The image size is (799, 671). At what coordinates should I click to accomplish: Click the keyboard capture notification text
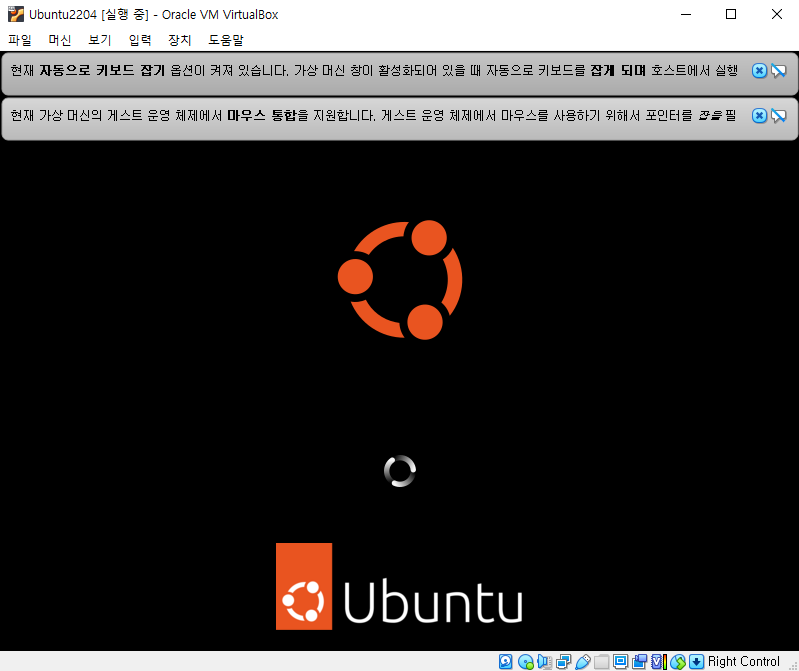pyautogui.click(x=374, y=70)
